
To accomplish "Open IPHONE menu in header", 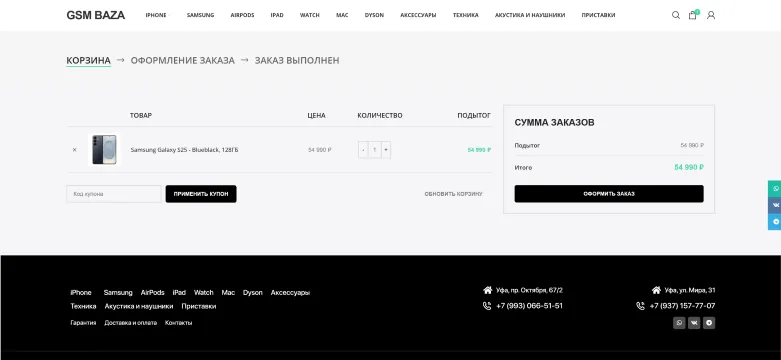I will tap(156, 15).
